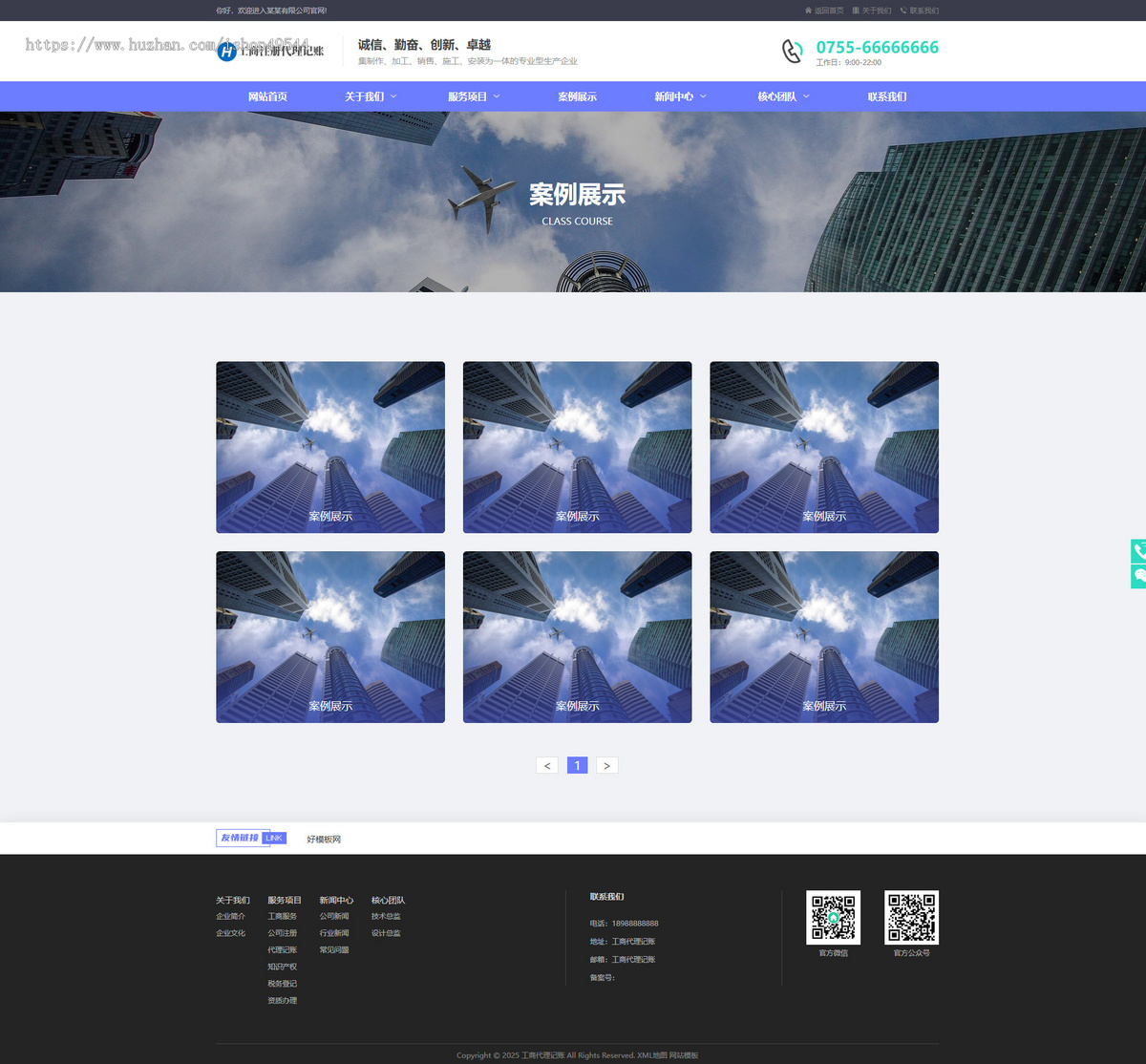The width and height of the screenshot is (1146, 1064).
Task: Expand the 新闻中心 navigation dropdown arrow
Action: (703, 96)
